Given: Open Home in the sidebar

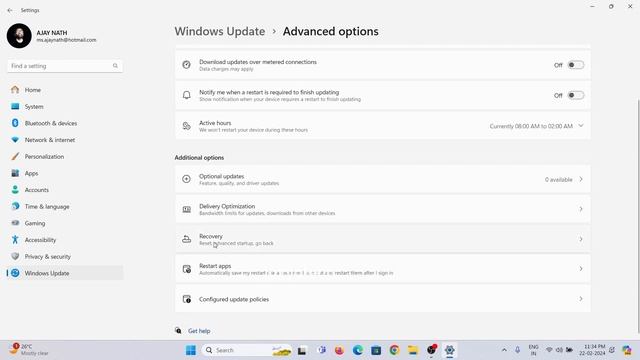Looking at the screenshot, I should [65, 90].
